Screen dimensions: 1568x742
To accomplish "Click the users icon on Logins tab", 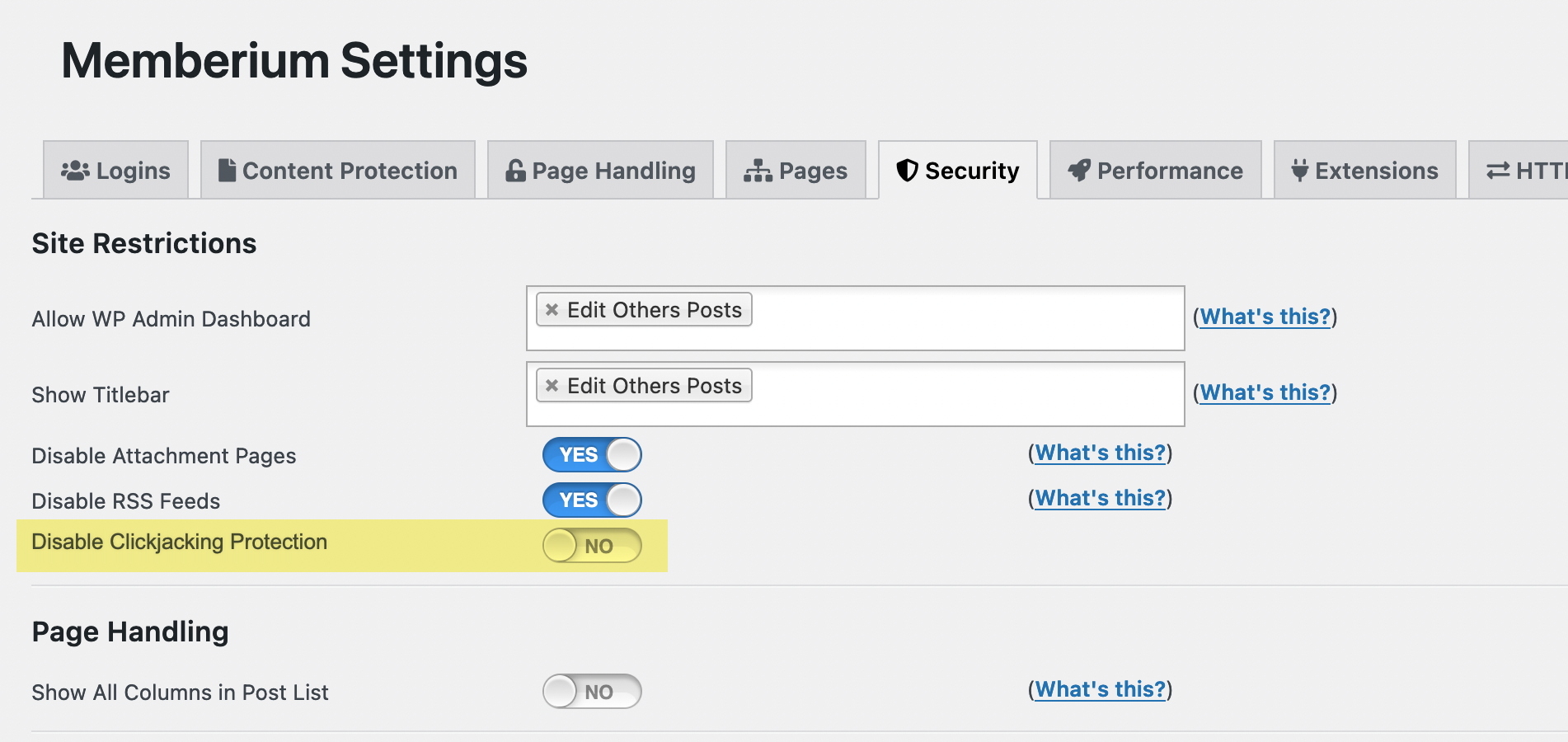I will 75,171.
